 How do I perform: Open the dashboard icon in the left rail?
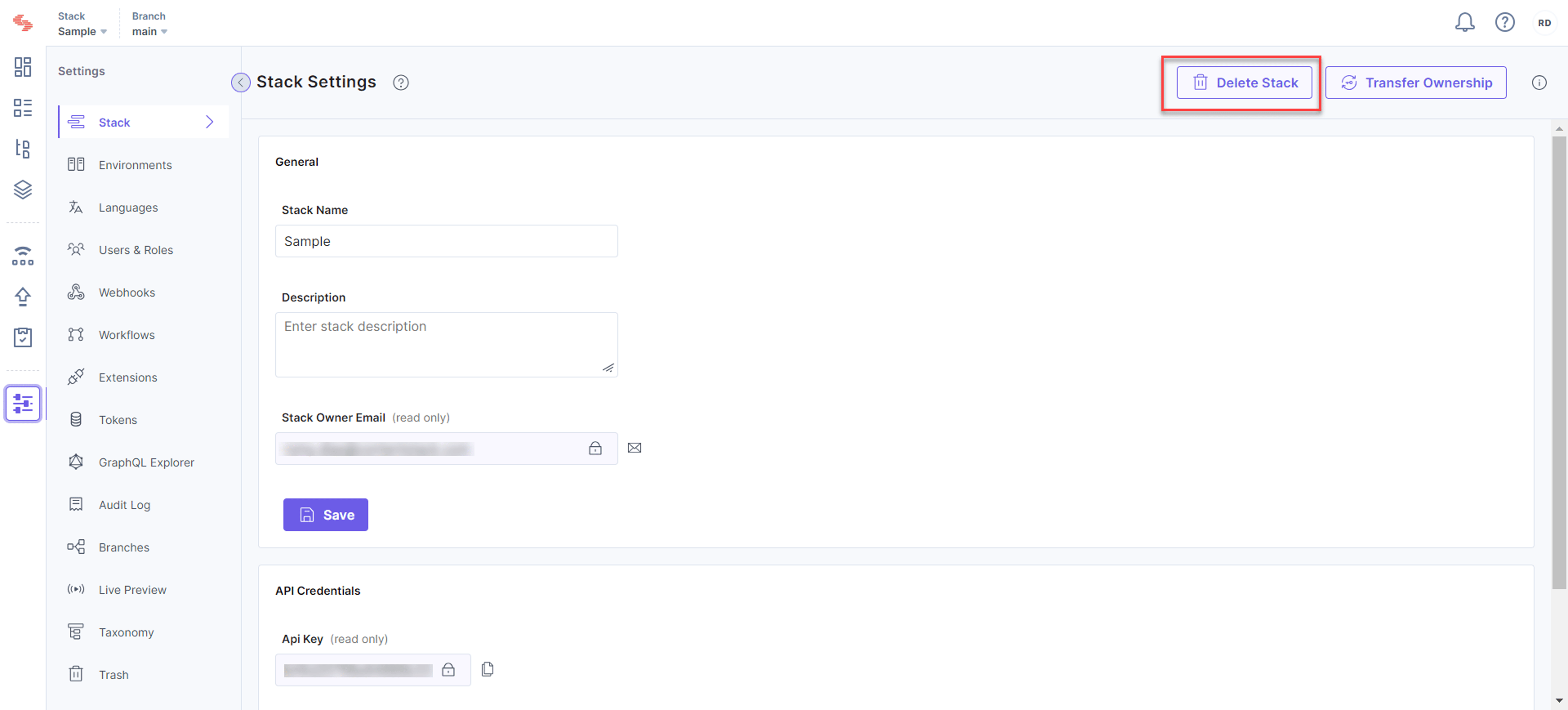click(22, 67)
